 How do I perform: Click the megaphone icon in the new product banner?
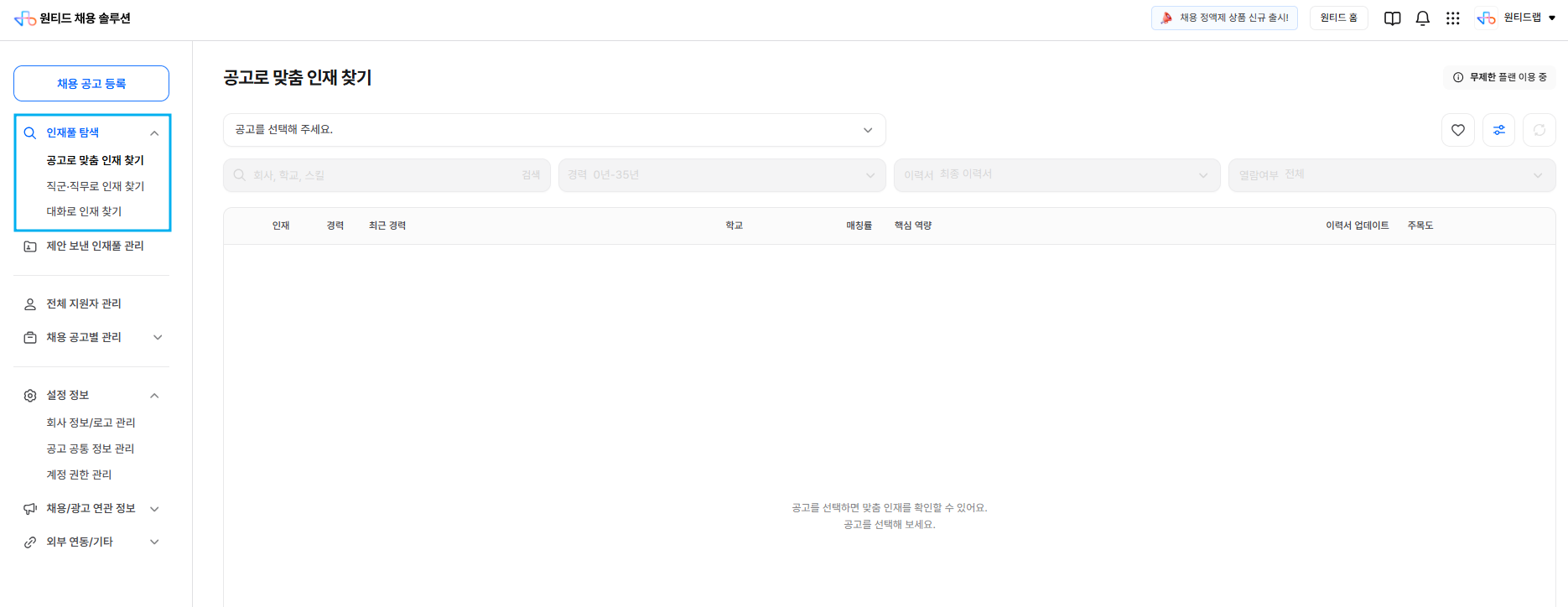coord(1166,18)
